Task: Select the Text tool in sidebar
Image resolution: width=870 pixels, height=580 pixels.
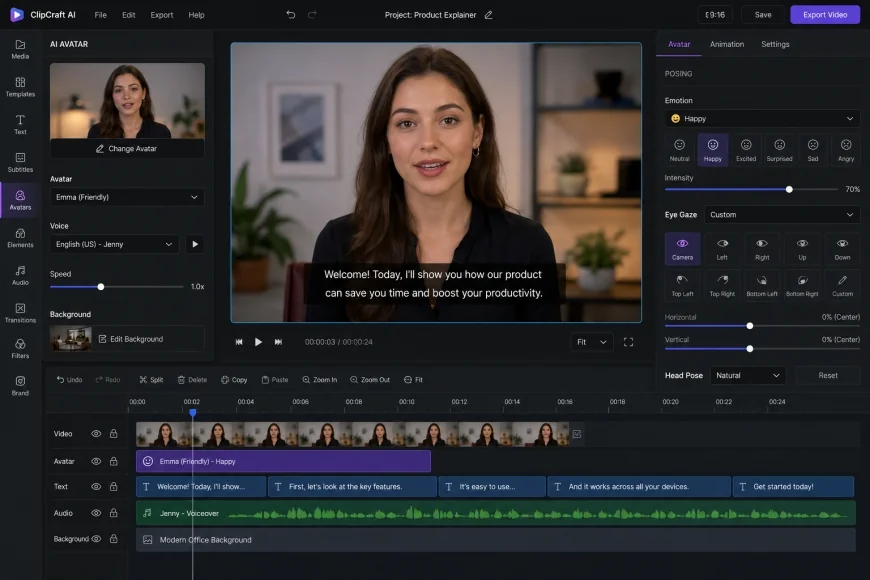Action: 20,125
